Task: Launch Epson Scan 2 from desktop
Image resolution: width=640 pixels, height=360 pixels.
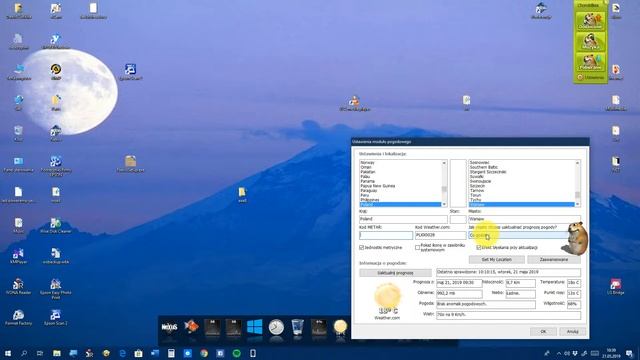Action: tap(56, 317)
